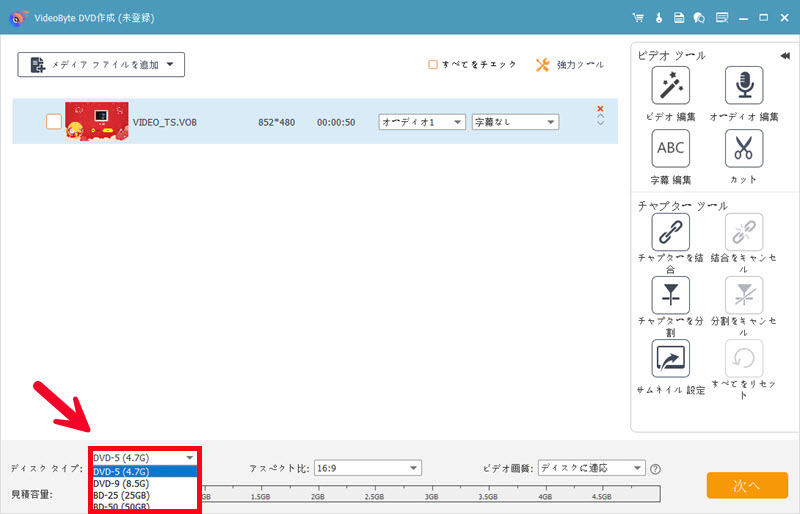Expand the アスペクト比 16:9 dropdown
Image resolution: width=800 pixels, height=514 pixels.
[367, 468]
